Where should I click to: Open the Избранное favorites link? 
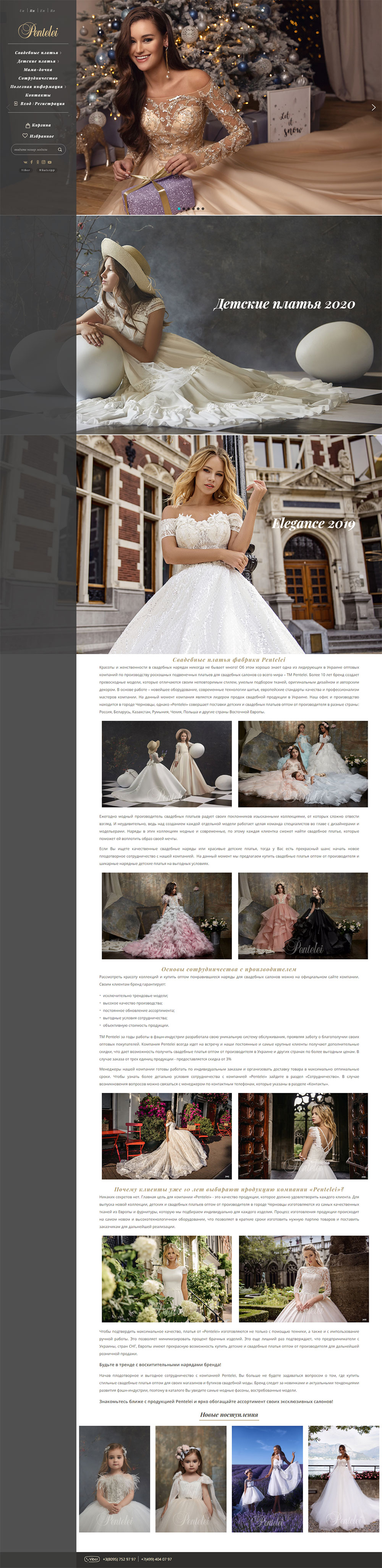[42, 136]
